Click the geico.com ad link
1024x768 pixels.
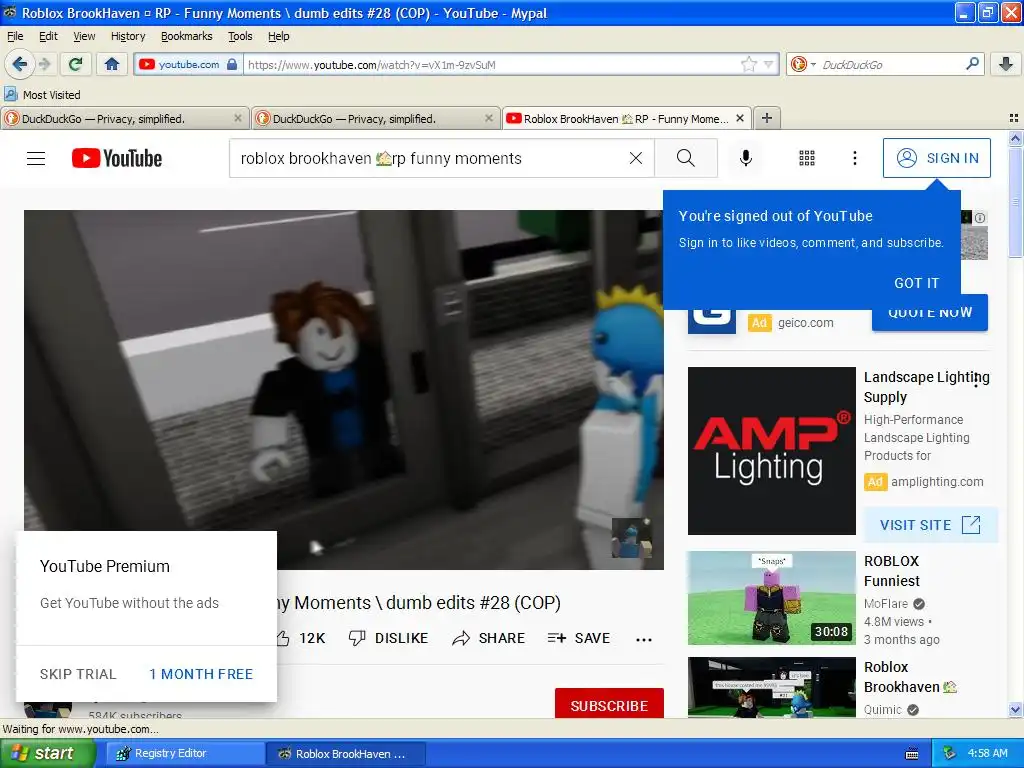click(x=805, y=323)
